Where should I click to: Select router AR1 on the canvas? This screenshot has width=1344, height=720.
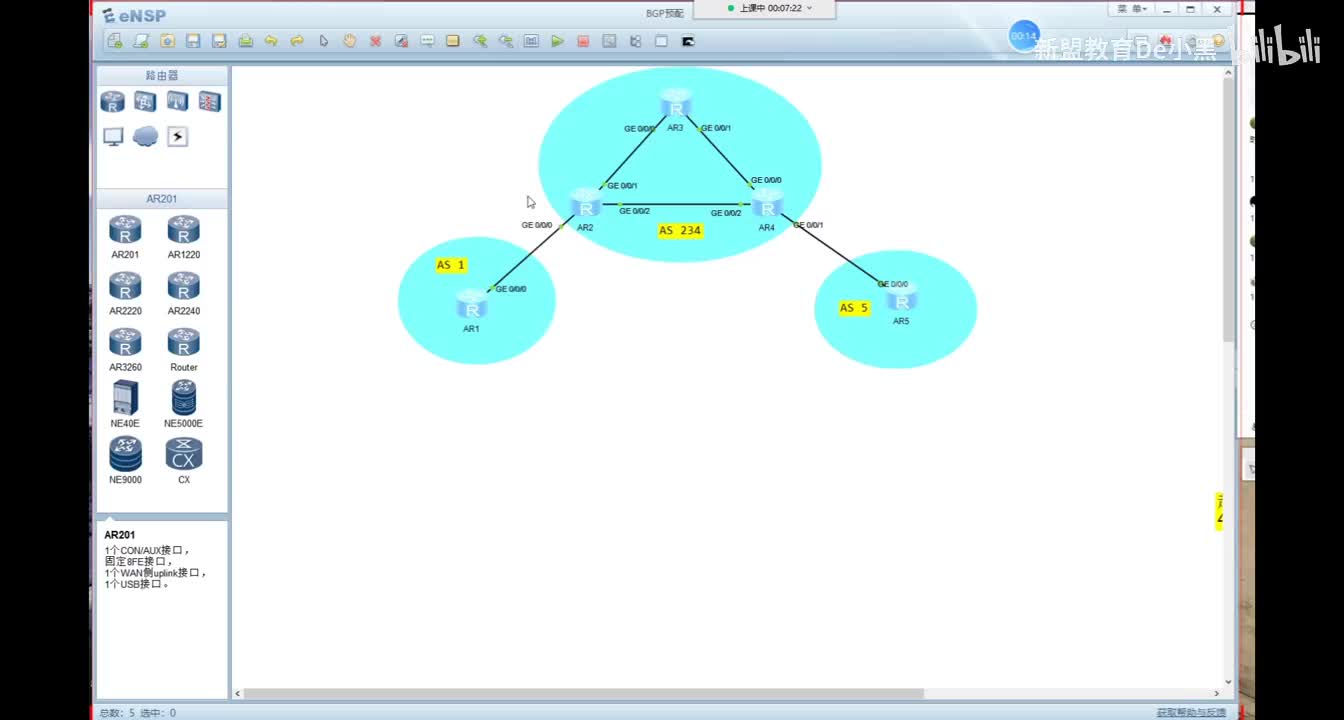tap(471, 304)
